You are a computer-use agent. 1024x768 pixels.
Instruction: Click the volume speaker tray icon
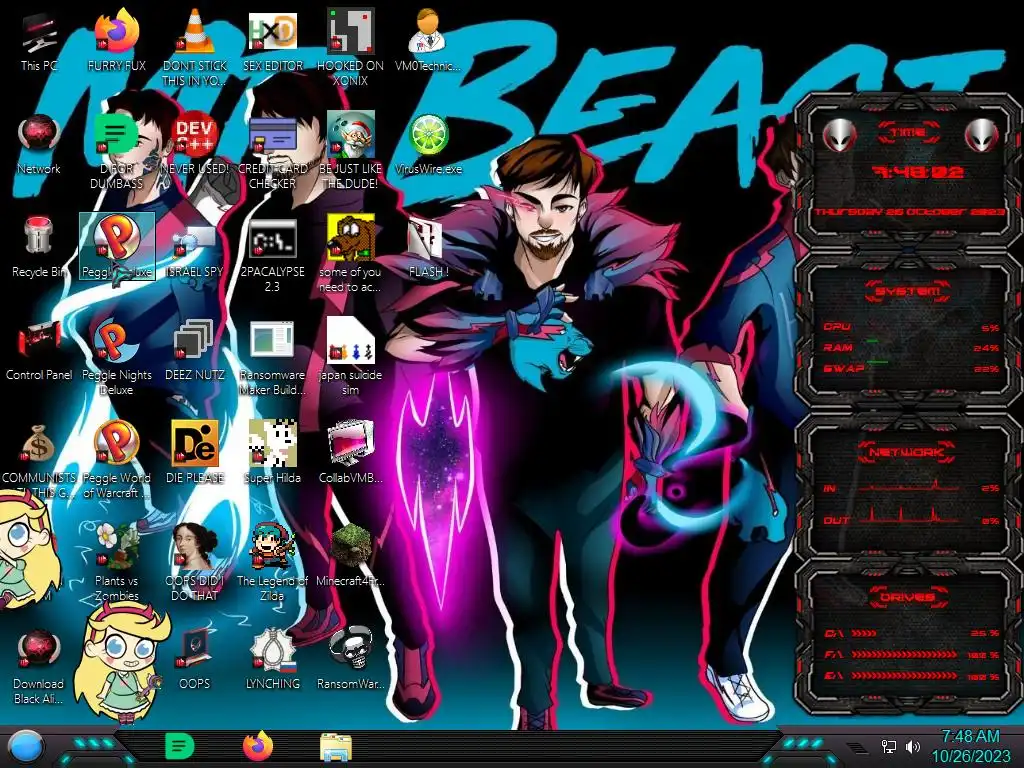pos(913,746)
